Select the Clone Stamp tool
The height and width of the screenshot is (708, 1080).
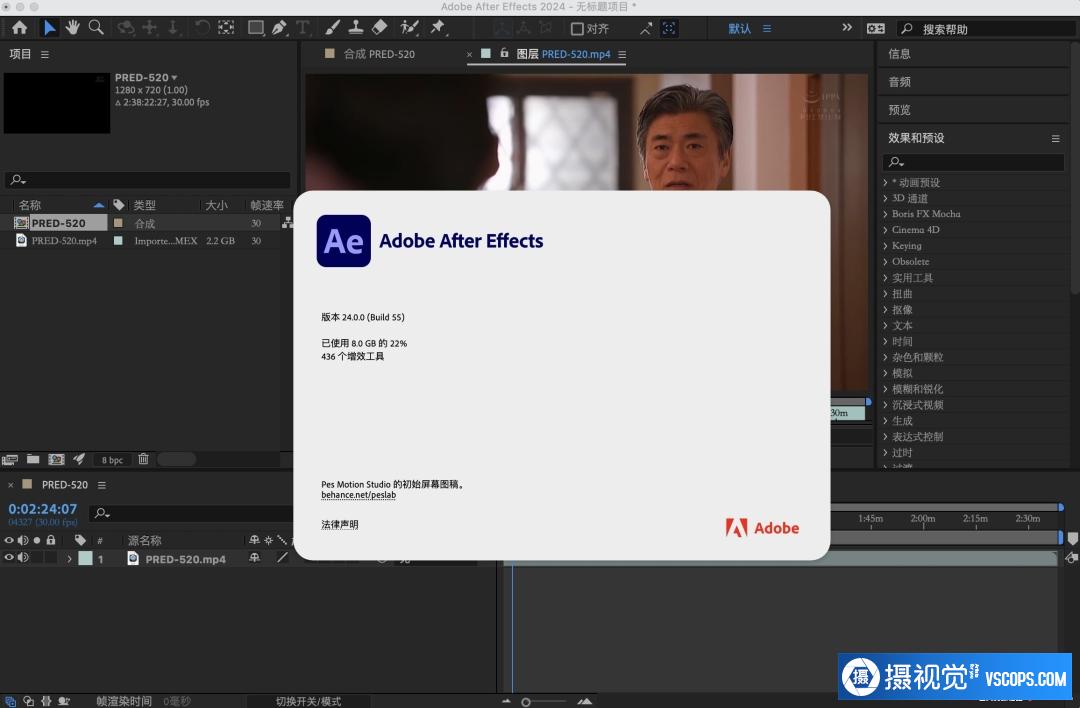[355, 28]
